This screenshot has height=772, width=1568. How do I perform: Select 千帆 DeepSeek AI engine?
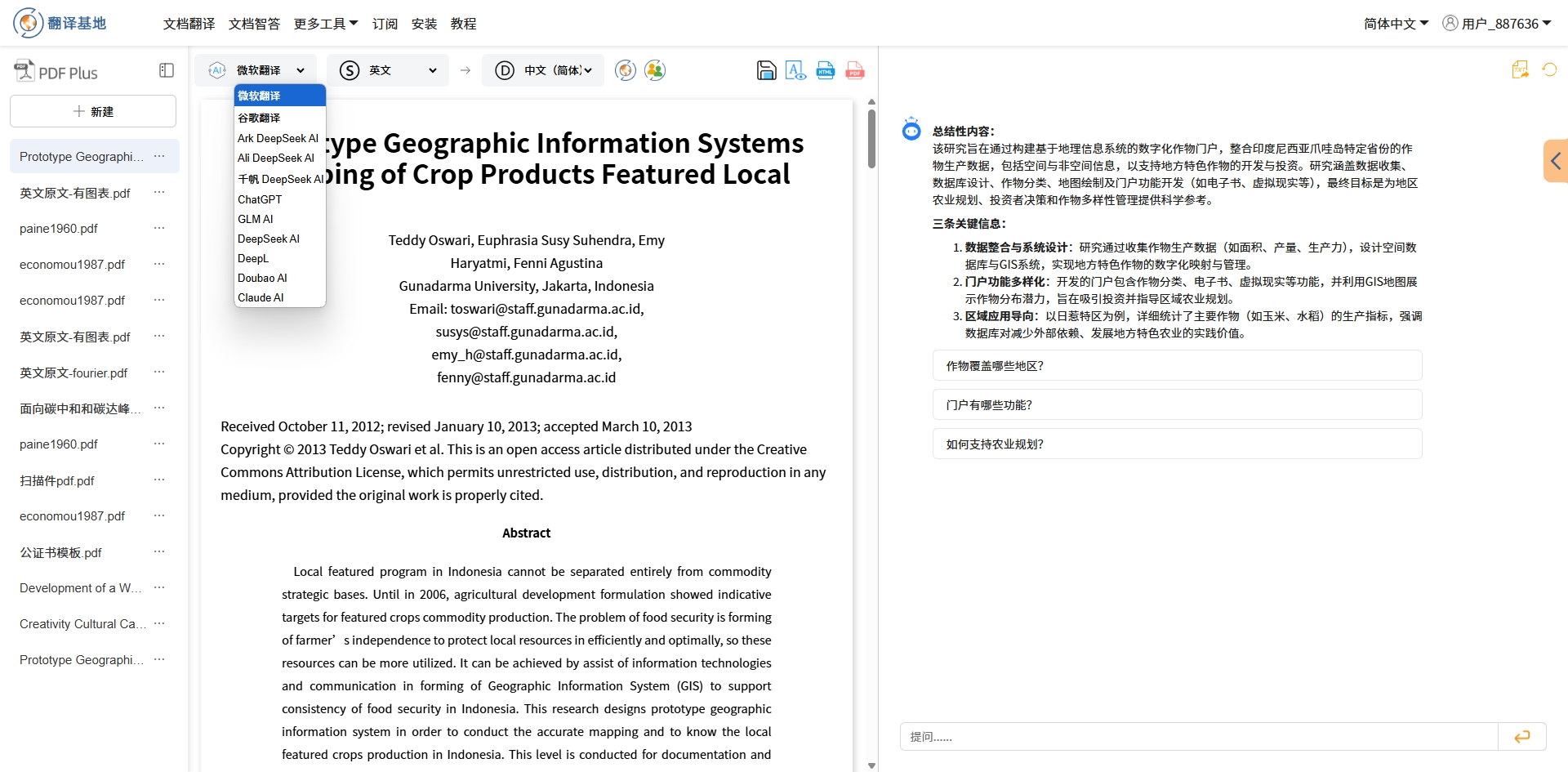click(280, 179)
